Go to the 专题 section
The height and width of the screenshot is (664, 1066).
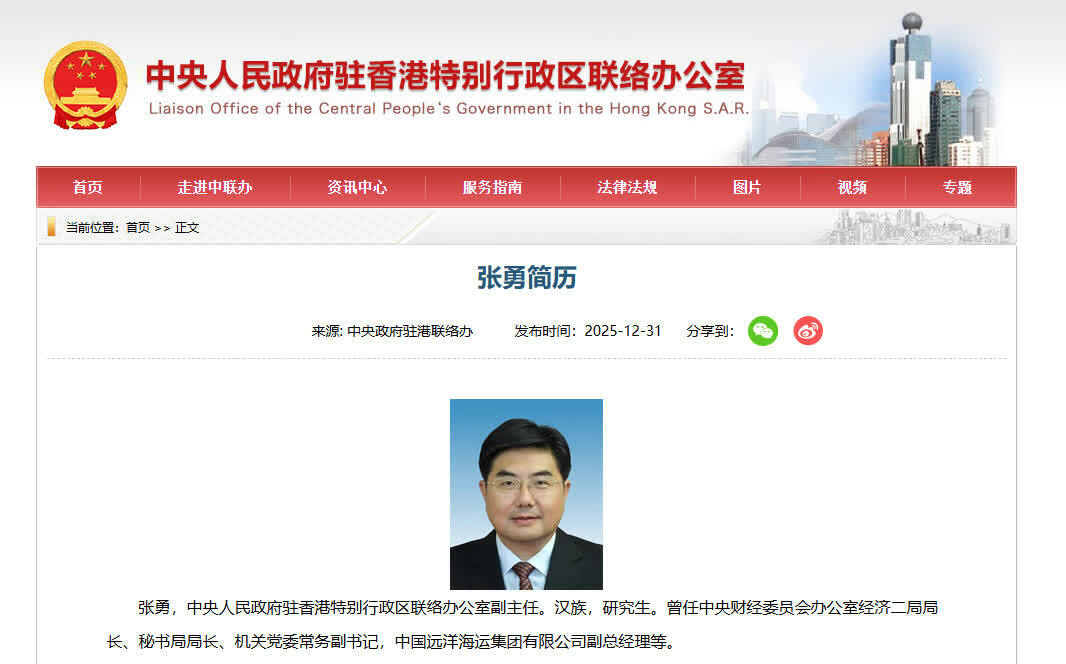coord(958,188)
